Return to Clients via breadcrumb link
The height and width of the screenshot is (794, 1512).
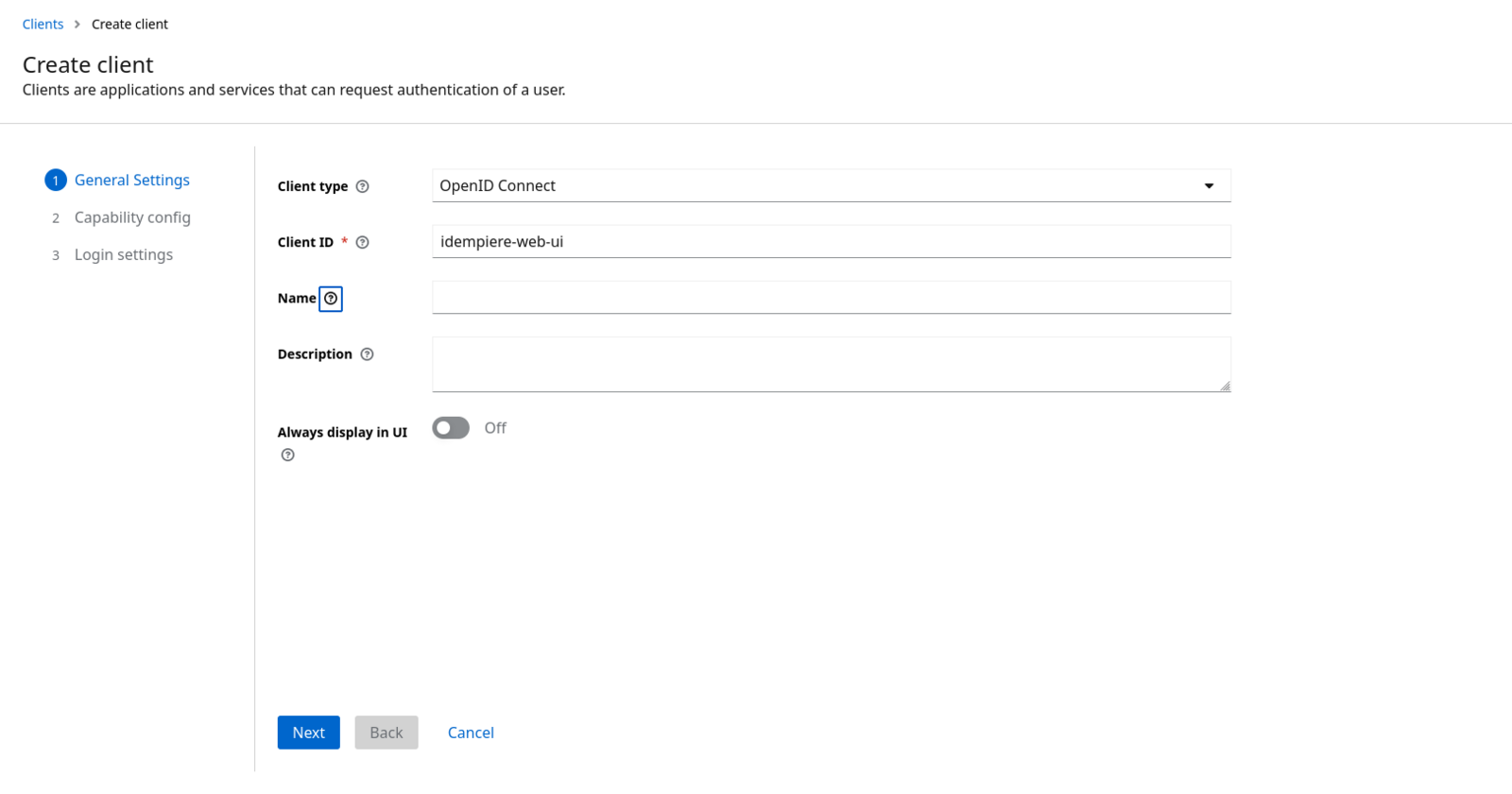(x=43, y=25)
